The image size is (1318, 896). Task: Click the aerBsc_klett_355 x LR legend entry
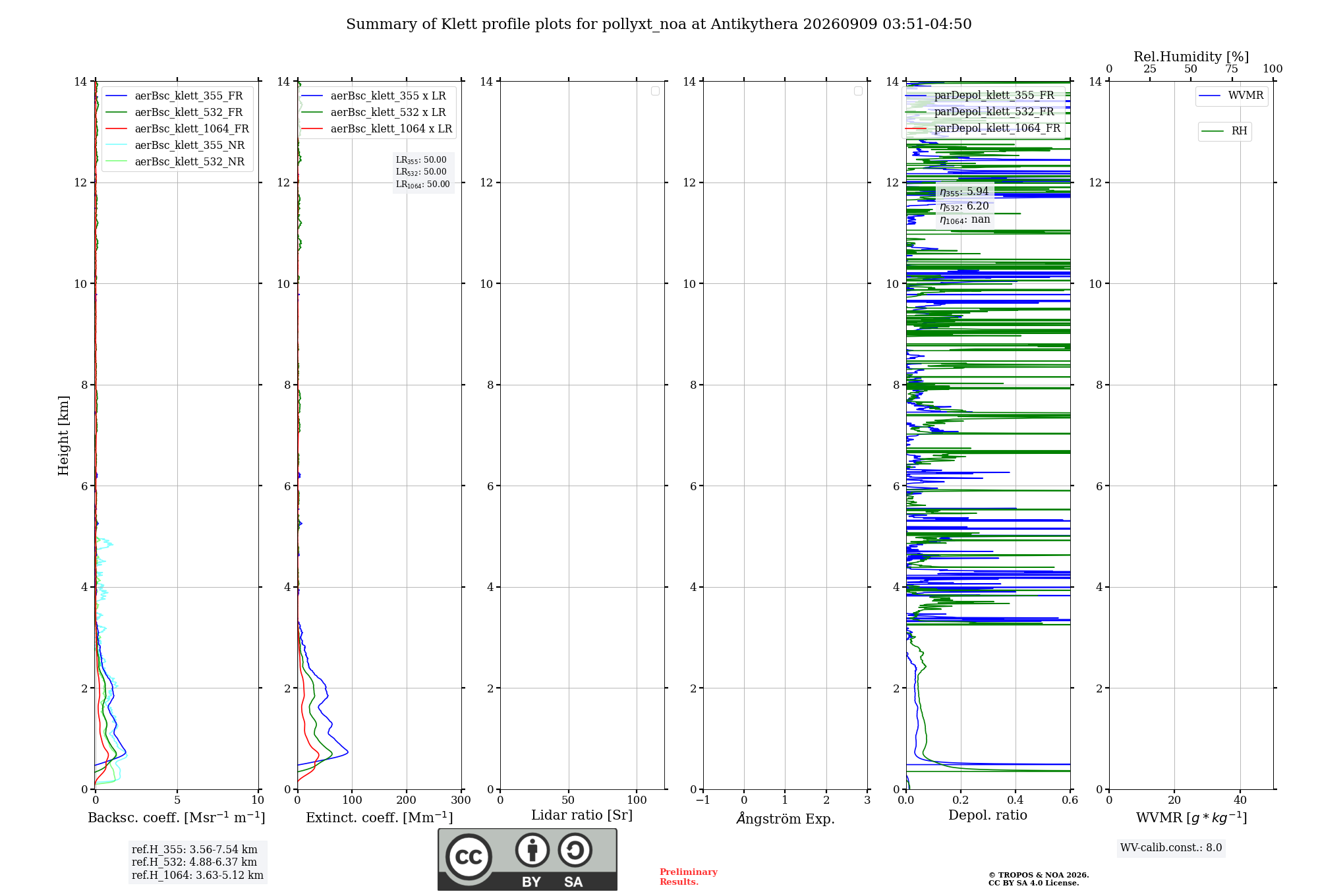tap(374, 96)
